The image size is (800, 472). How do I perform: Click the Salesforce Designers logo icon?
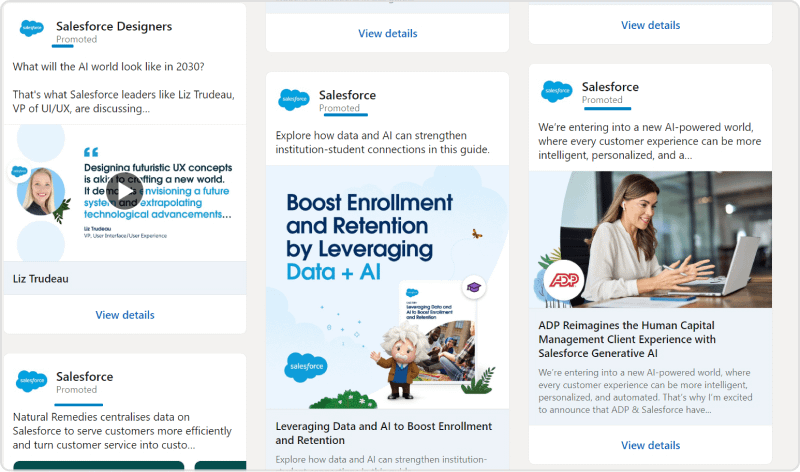[x=32, y=30]
